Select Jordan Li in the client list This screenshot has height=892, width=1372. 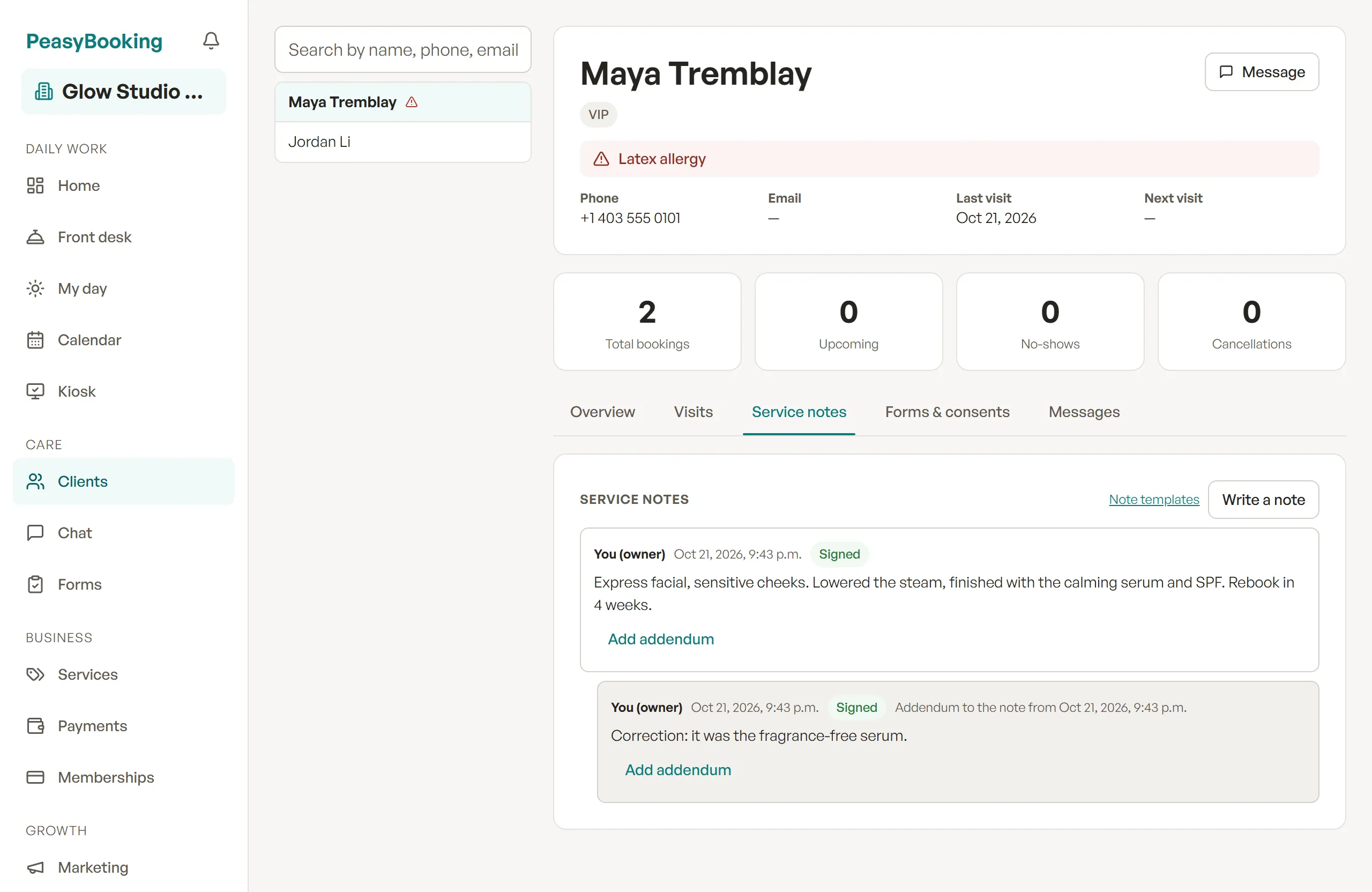[x=403, y=142]
